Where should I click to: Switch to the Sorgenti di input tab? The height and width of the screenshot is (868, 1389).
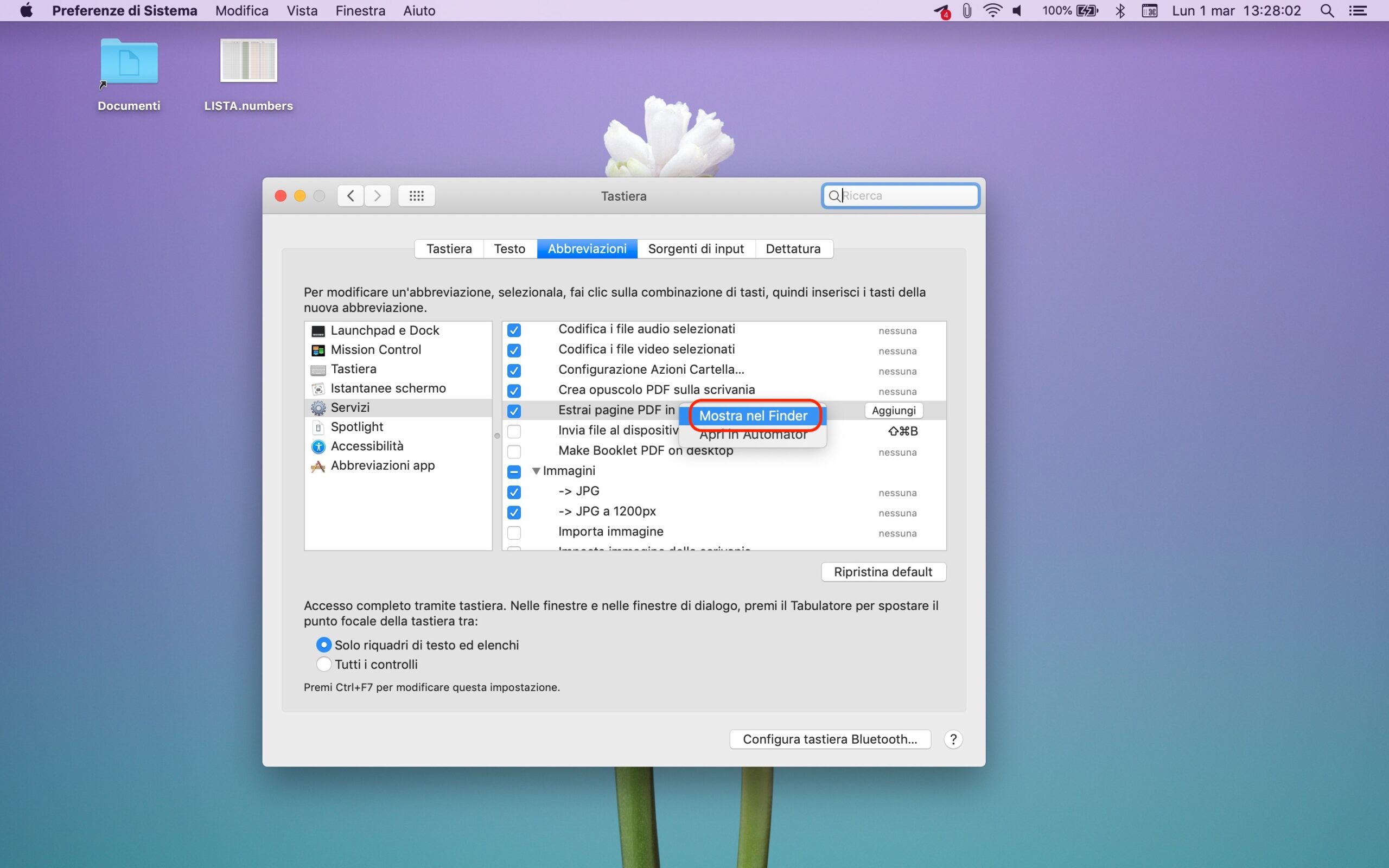point(696,249)
